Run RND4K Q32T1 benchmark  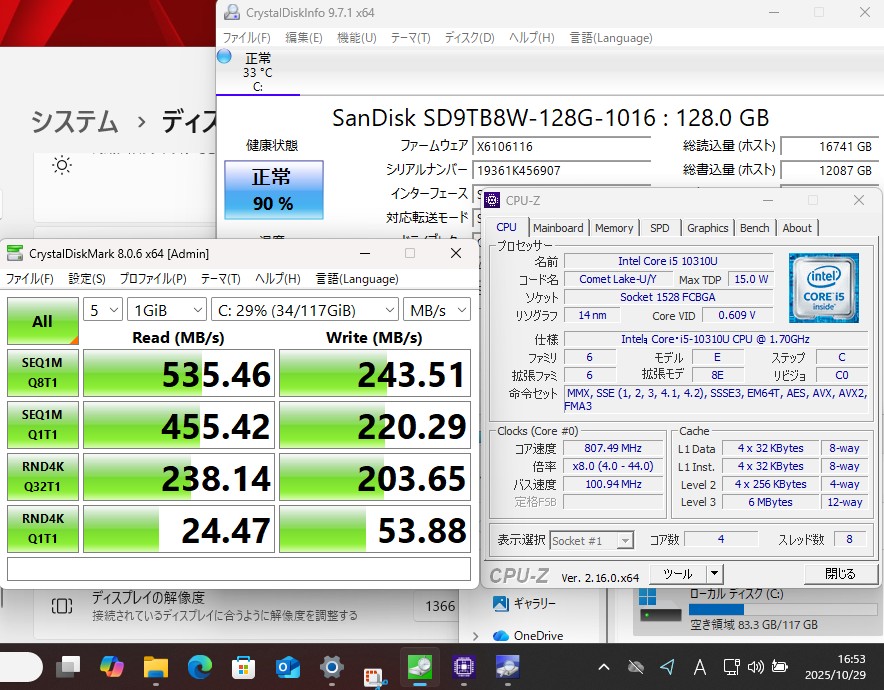click(43, 476)
